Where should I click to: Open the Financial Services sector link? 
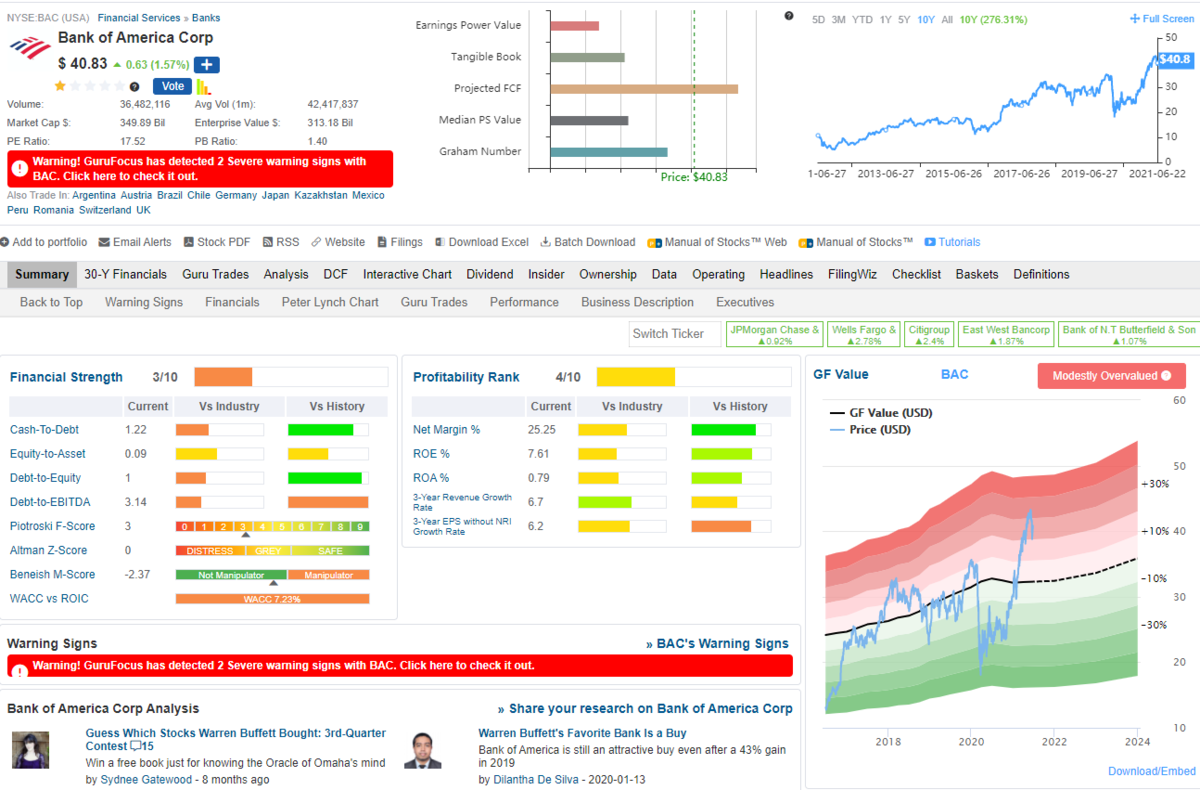tap(139, 18)
